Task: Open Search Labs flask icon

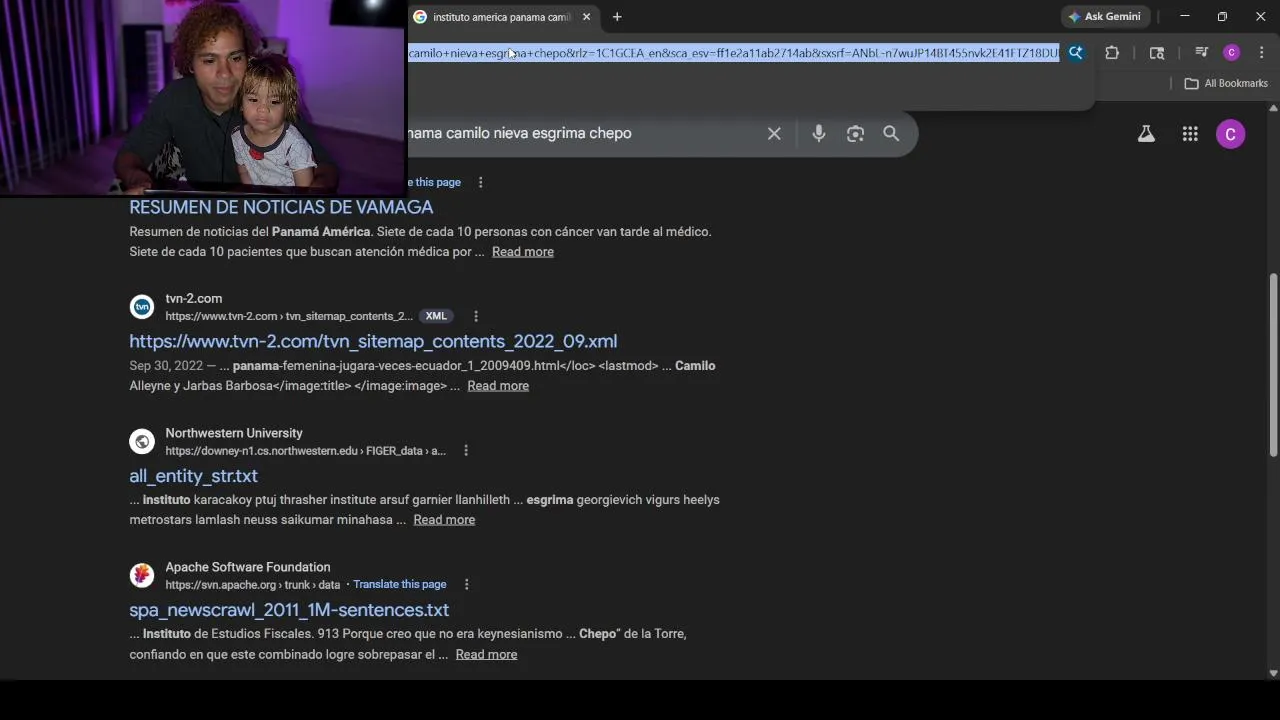Action: pyautogui.click(x=1146, y=134)
